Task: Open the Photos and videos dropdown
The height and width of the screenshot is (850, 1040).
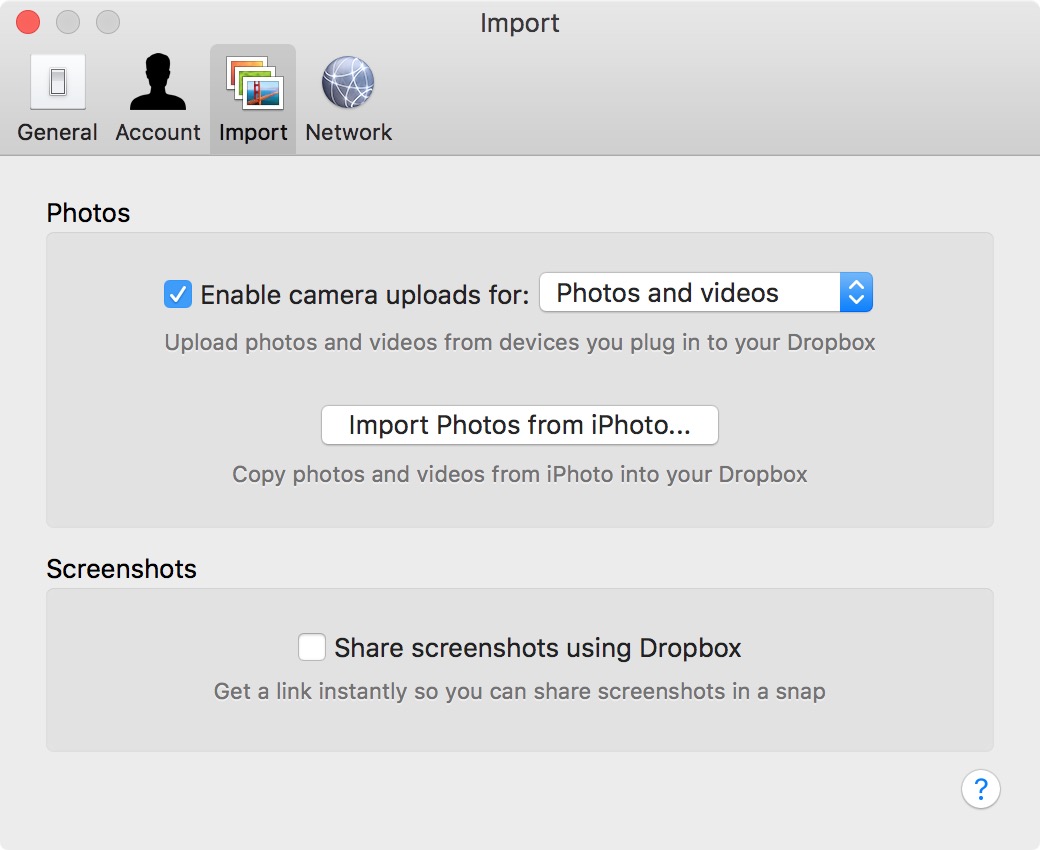Action: (706, 292)
